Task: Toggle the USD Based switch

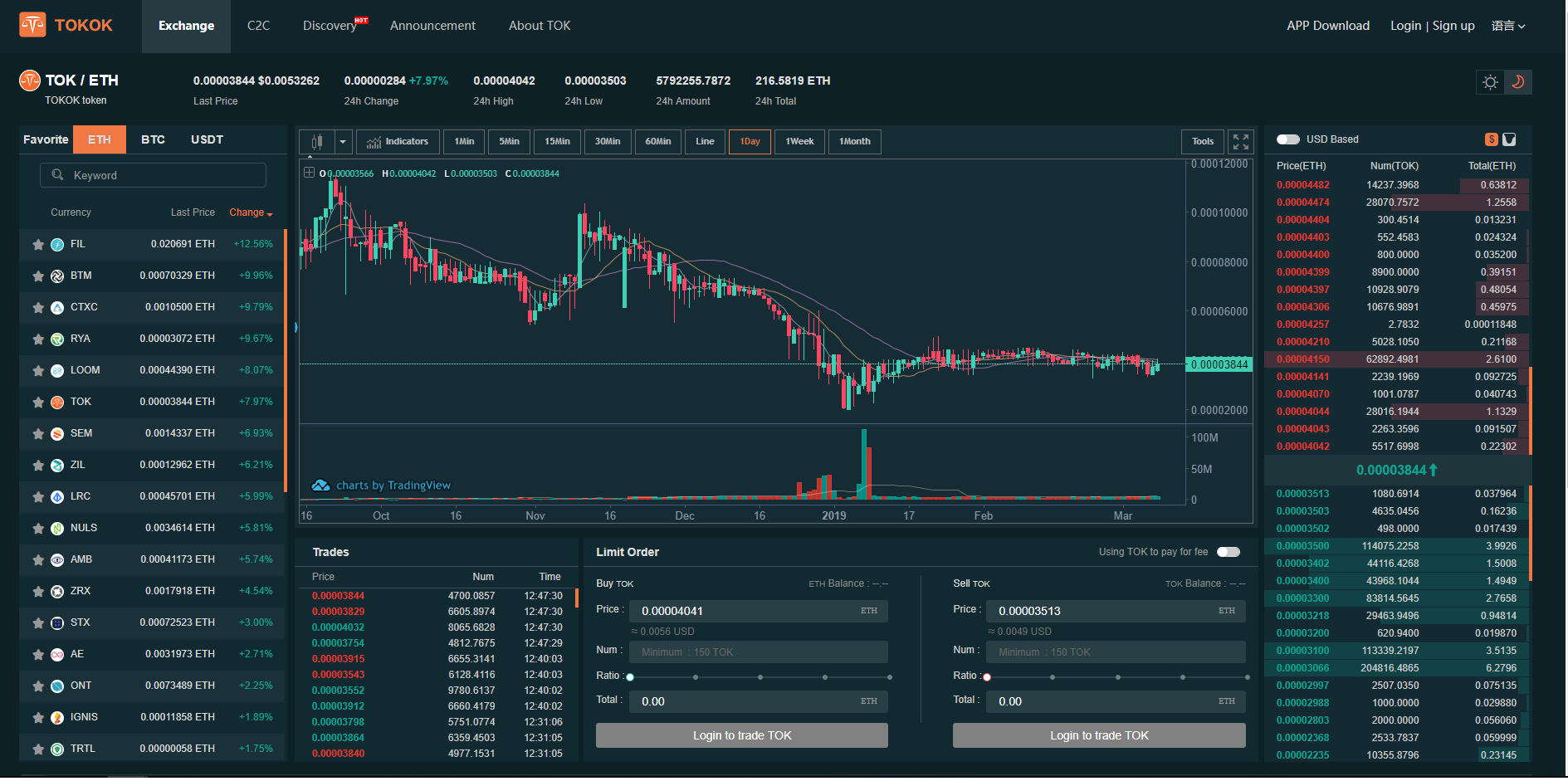Action: 1288,139
